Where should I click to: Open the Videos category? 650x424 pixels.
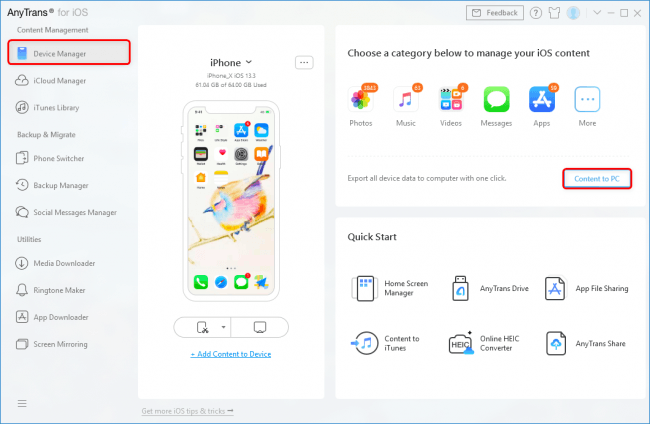[x=451, y=100]
